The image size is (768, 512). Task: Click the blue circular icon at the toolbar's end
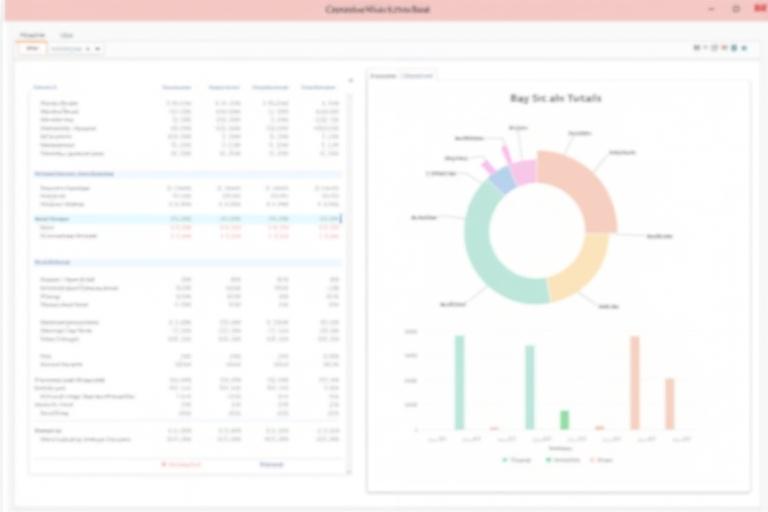(x=744, y=48)
